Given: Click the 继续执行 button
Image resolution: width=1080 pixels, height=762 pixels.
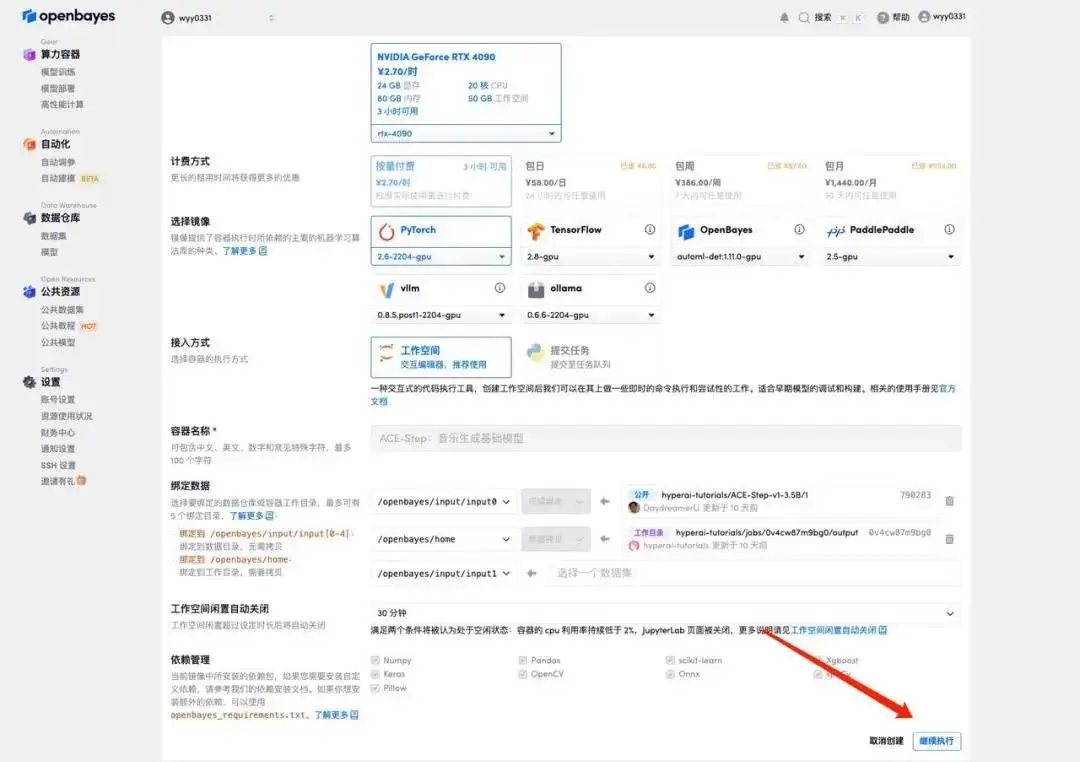Looking at the screenshot, I should pyautogui.click(x=937, y=741).
